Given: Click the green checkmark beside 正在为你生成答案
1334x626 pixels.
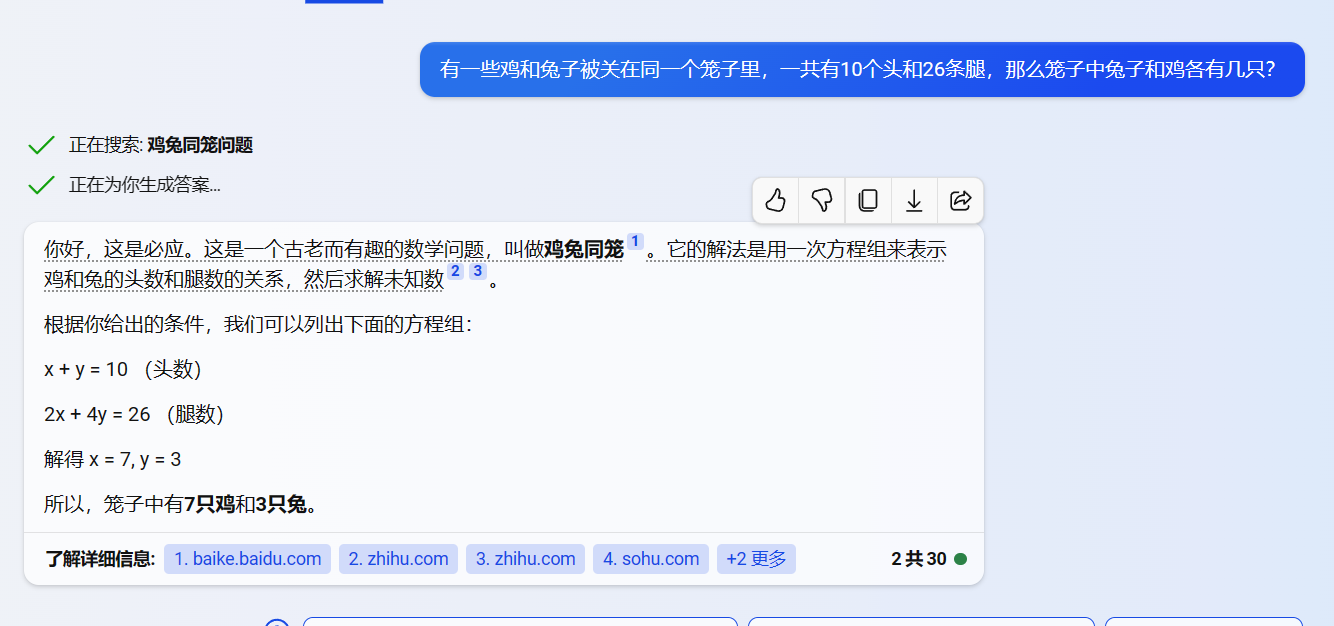Looking at the screenshot, I should click(x=41, y=185).
